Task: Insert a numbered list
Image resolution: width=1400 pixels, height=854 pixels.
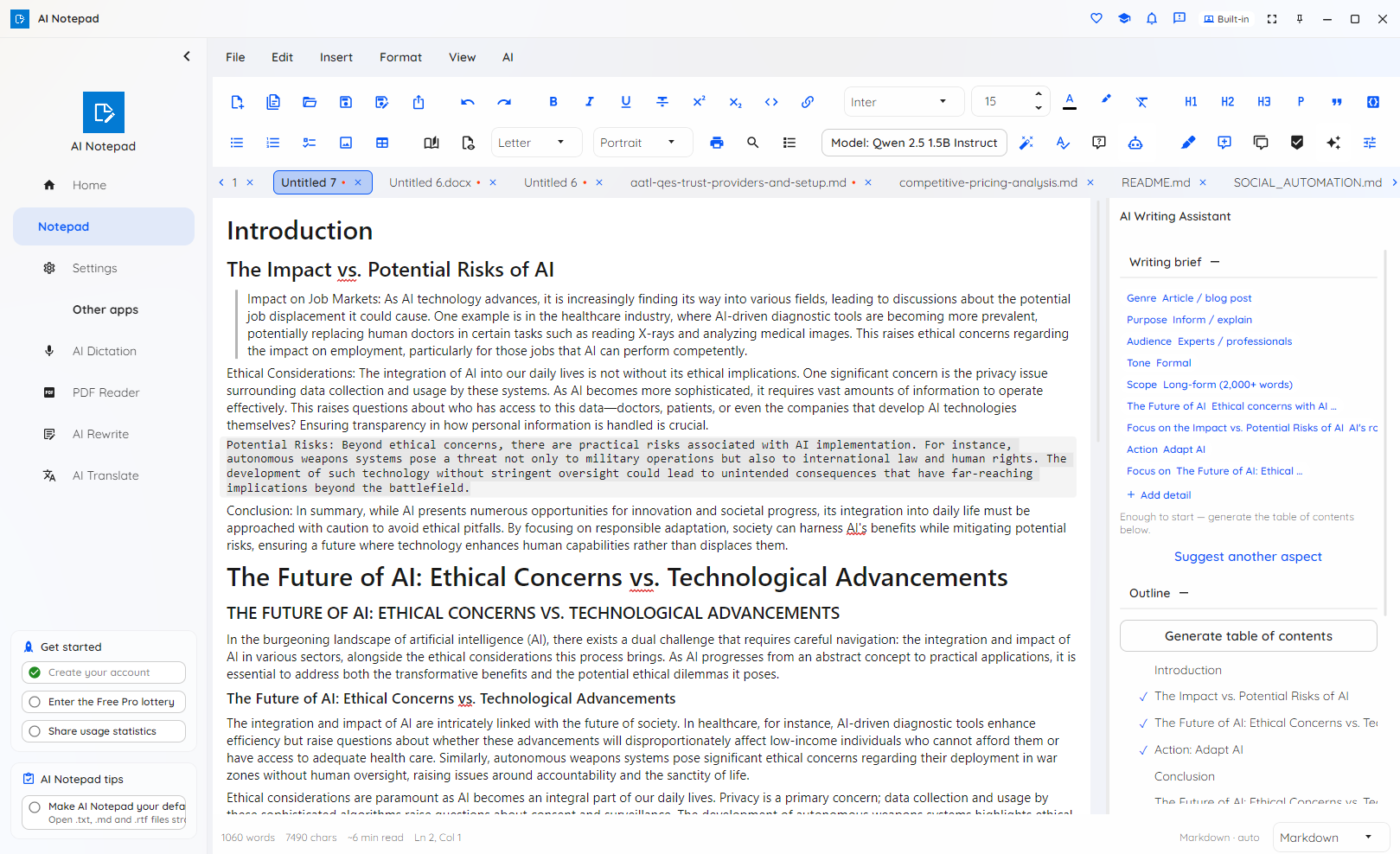Action: pos(273,143)
